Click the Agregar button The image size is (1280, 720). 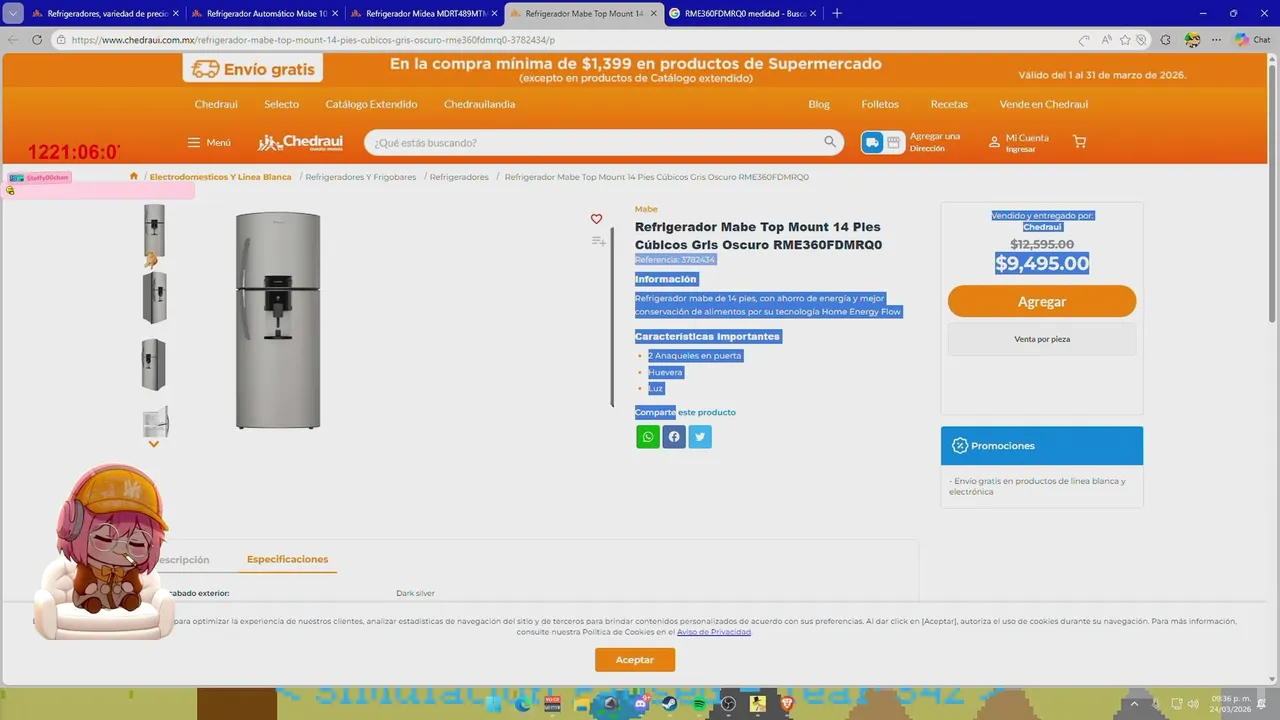coord(1042,301)
